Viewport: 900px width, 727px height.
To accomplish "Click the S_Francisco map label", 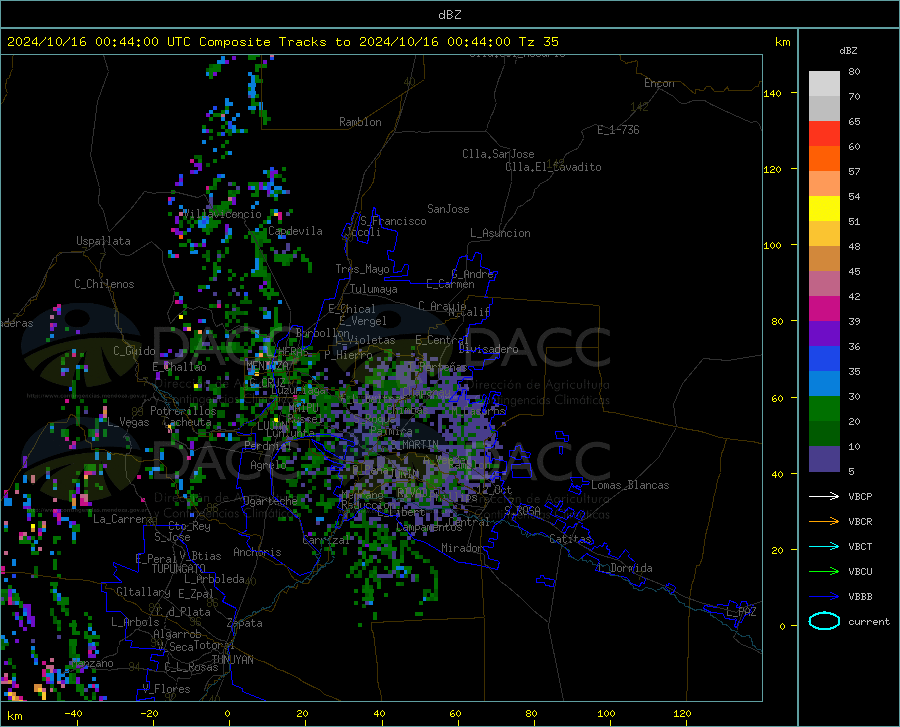I will 393,221.
